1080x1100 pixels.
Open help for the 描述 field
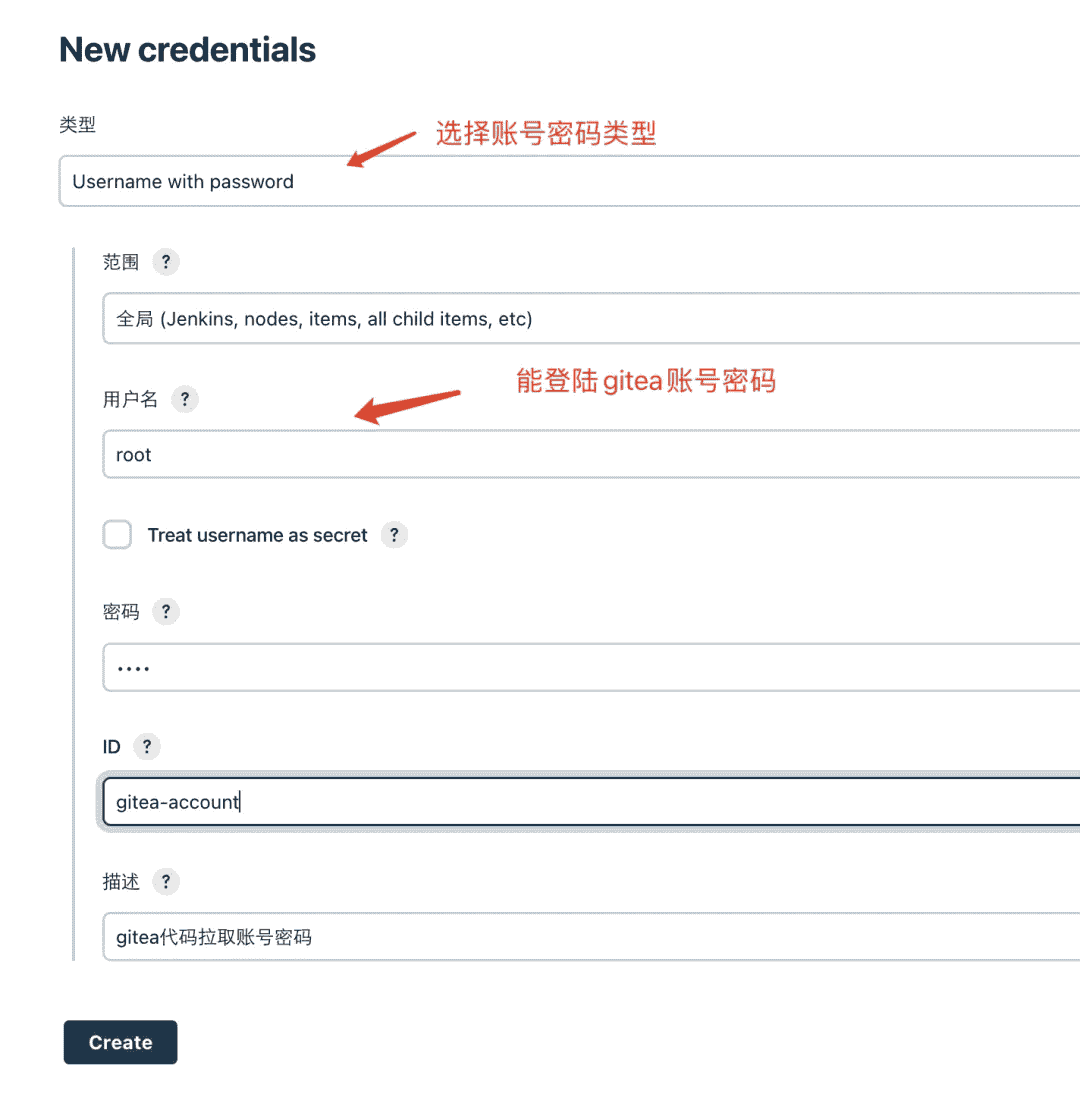pos(166,882)
